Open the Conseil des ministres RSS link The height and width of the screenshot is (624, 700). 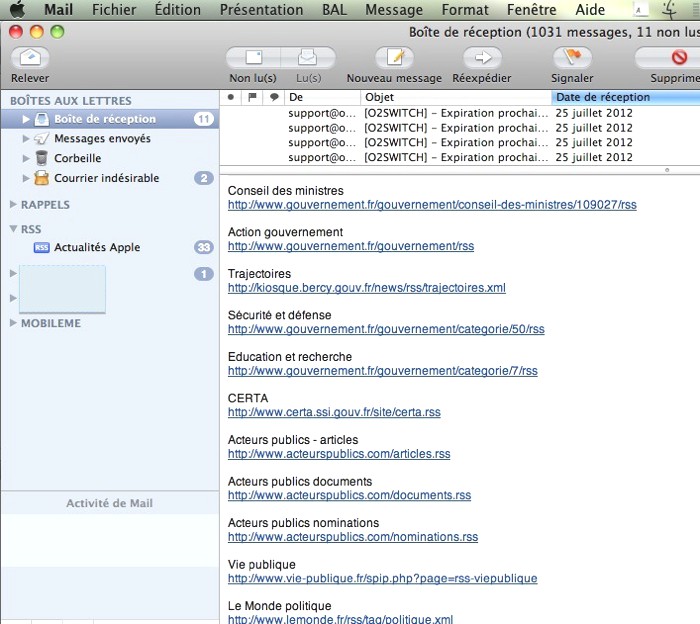[x=432, y=205]
